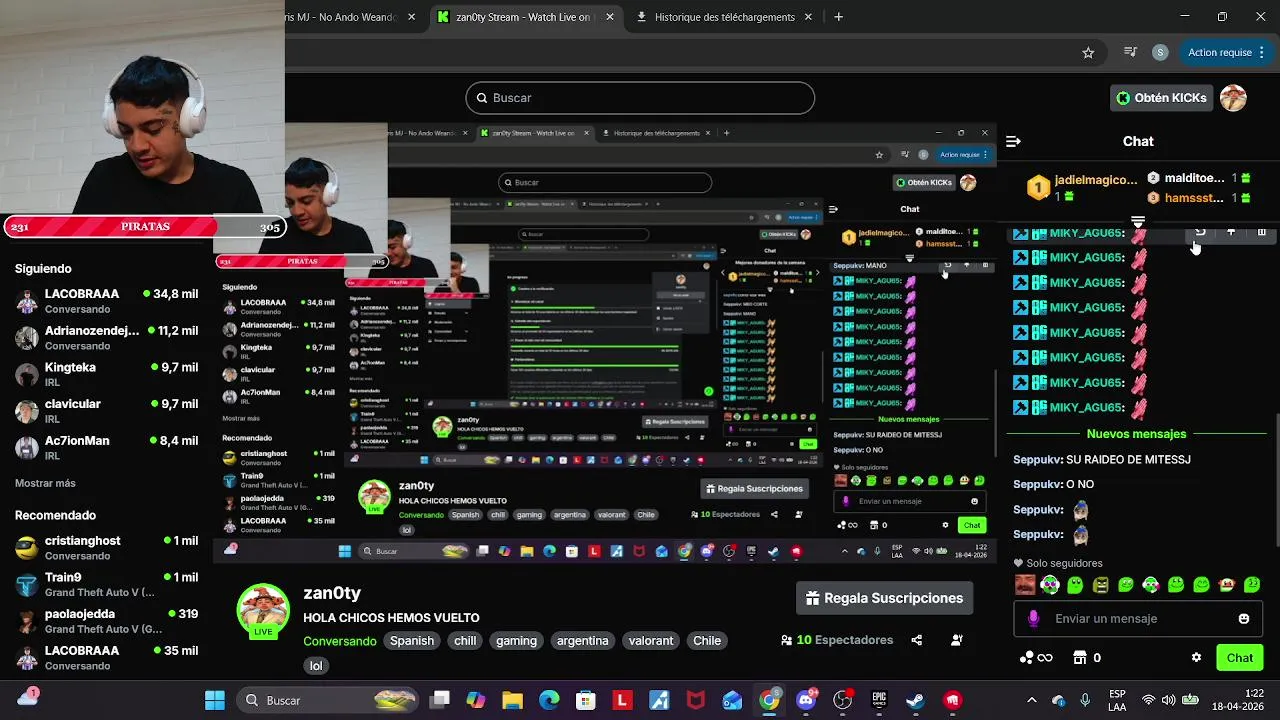The image size is (1280, 720).
Task: Select the Spanish tag
Action: [412, 640]
